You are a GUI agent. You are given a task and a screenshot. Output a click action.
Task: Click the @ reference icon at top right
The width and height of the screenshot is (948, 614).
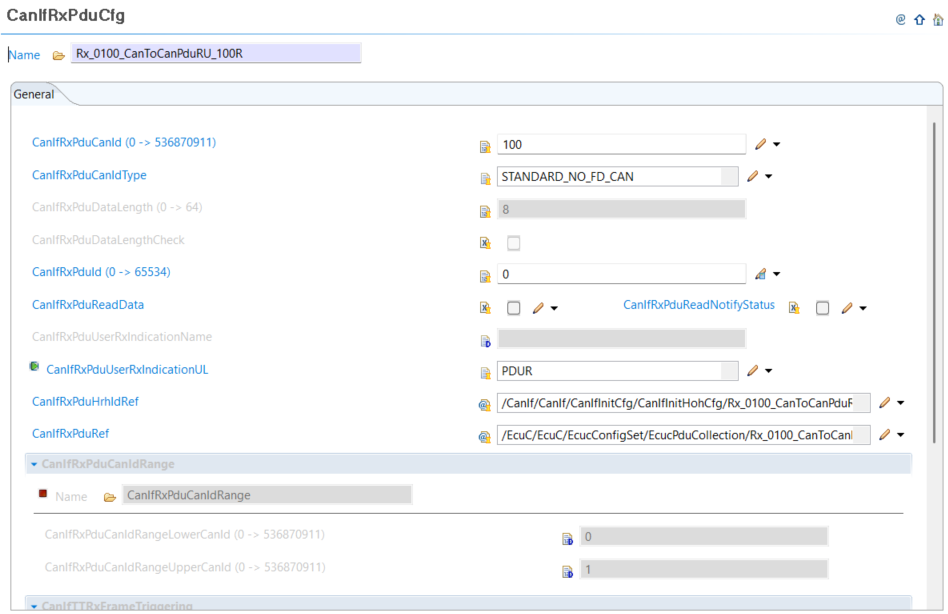coord(900,19)
